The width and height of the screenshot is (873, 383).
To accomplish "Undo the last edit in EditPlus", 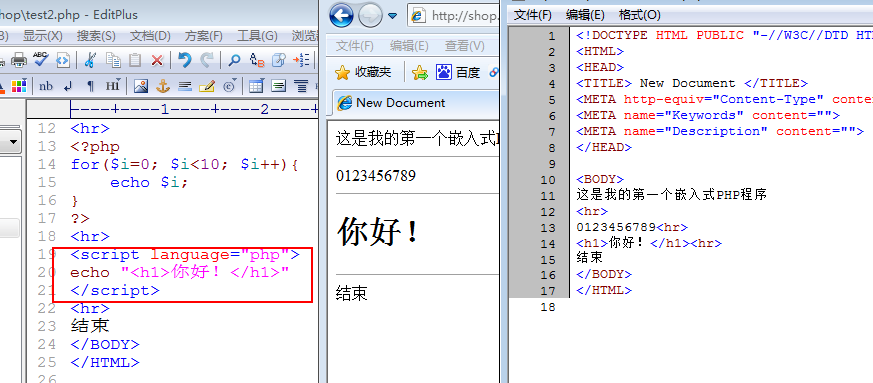I will pos(184,60).
